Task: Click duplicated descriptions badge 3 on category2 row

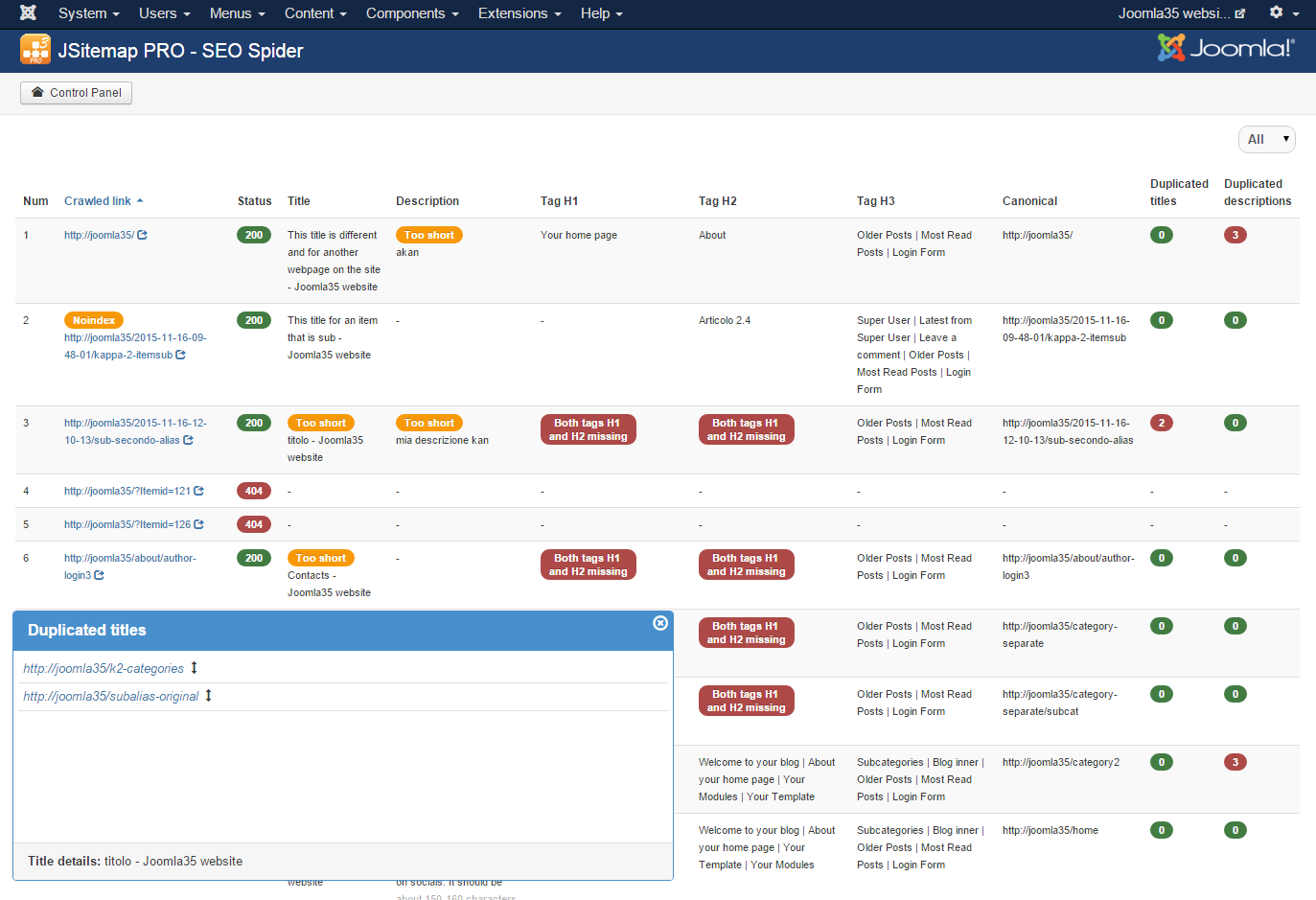Action: pyautogui.click(x=1235, y=762)
